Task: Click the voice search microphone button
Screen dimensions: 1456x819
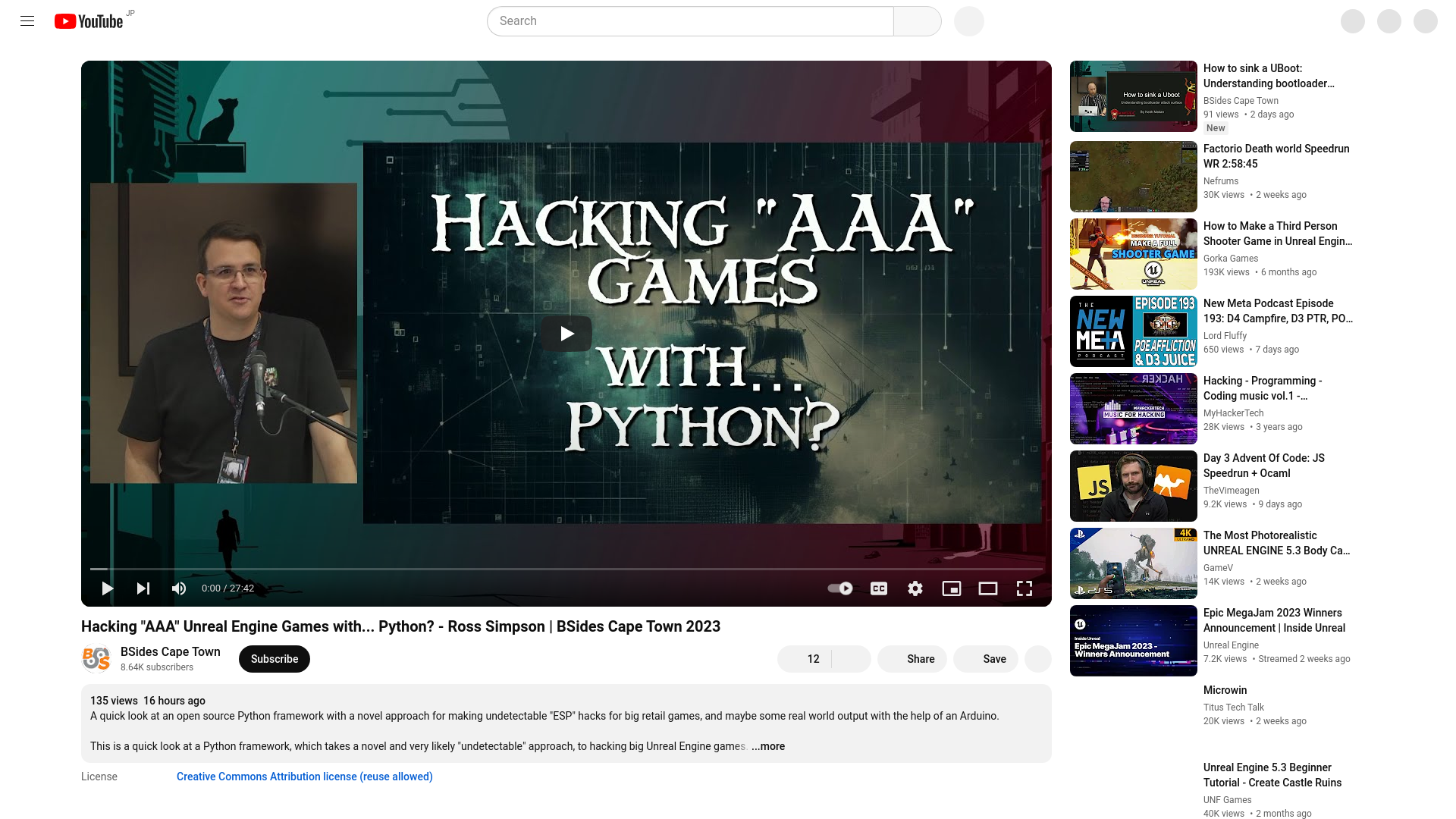Action: tap(969, 21)
